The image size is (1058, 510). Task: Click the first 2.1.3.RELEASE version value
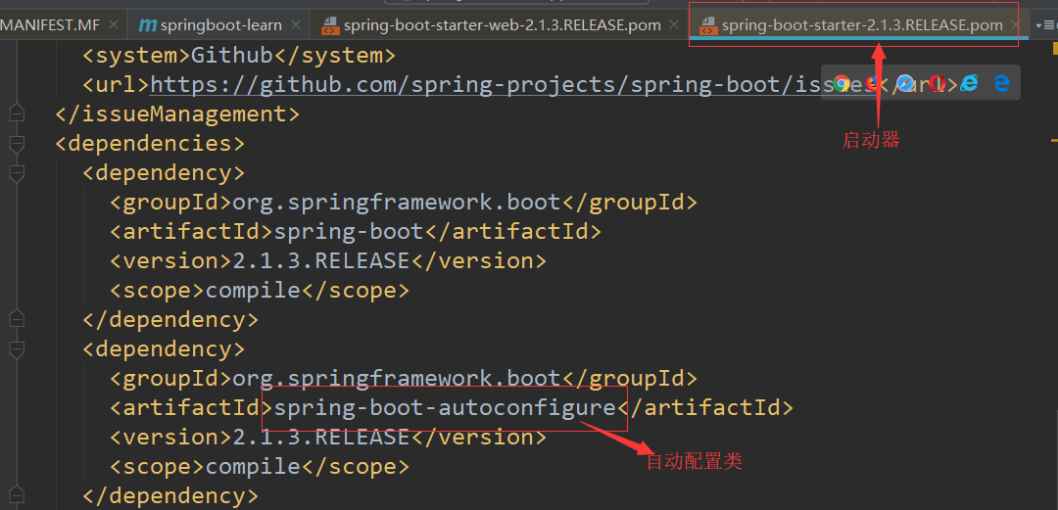point(321,260)
